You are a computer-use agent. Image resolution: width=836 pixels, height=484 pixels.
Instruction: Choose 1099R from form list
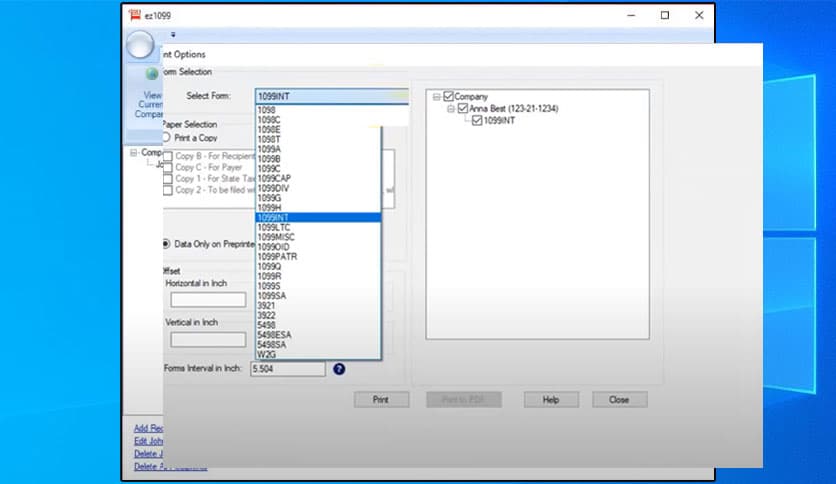point(318,276)
